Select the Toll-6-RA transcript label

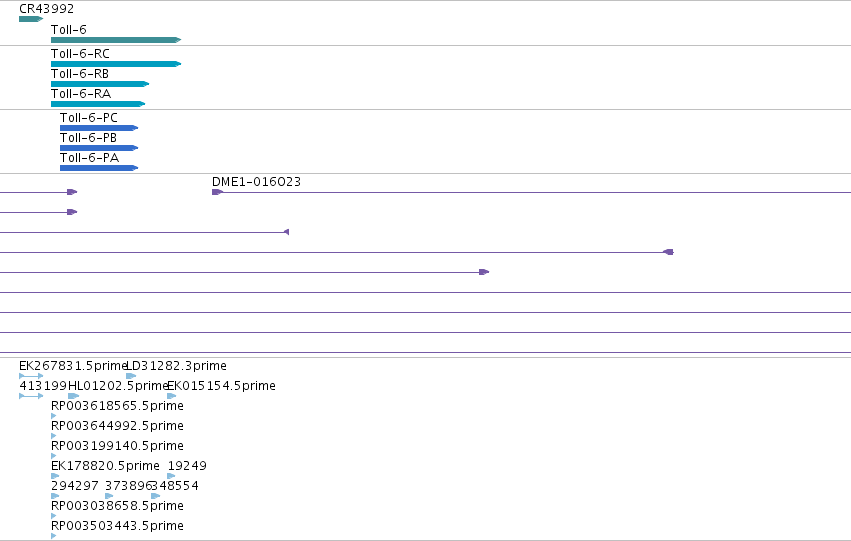tap(81, 94)
